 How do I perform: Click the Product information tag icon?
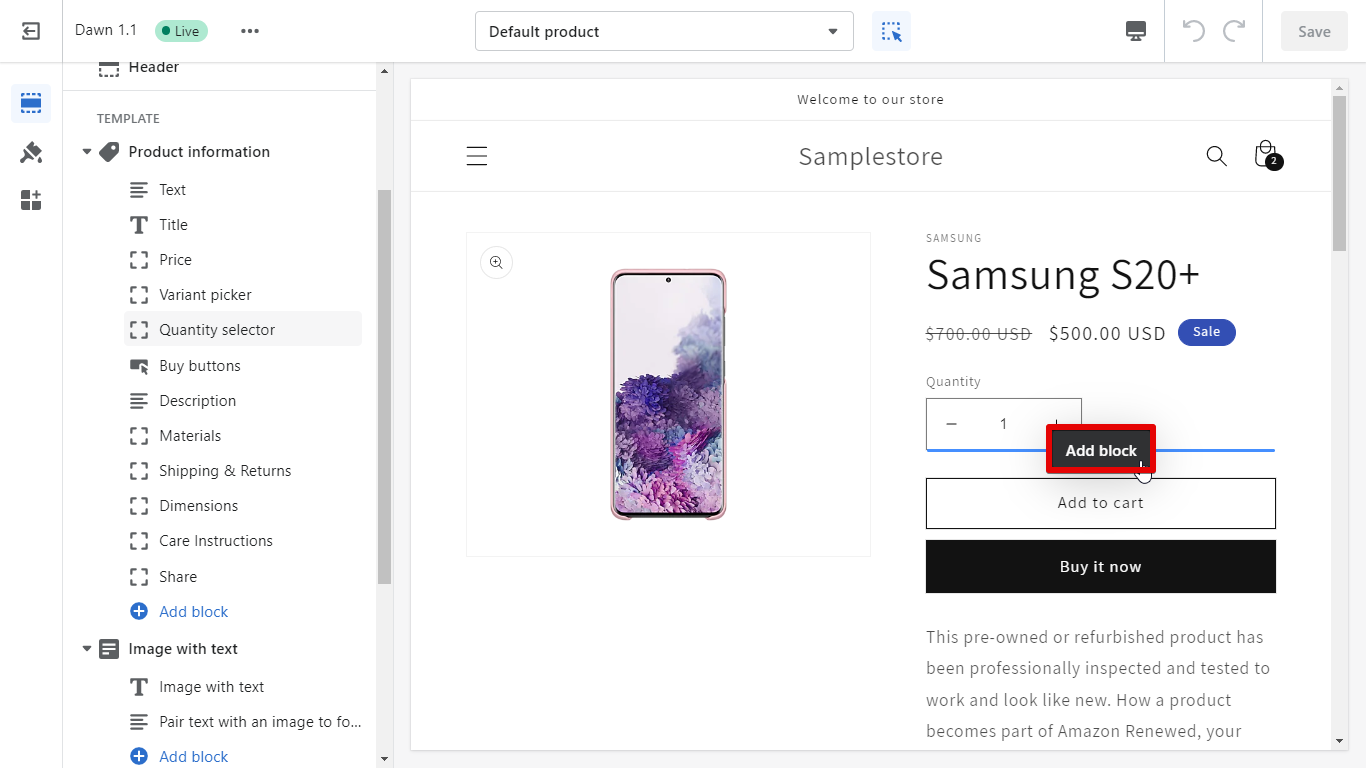pyautogui.click(x=109, y=152)
